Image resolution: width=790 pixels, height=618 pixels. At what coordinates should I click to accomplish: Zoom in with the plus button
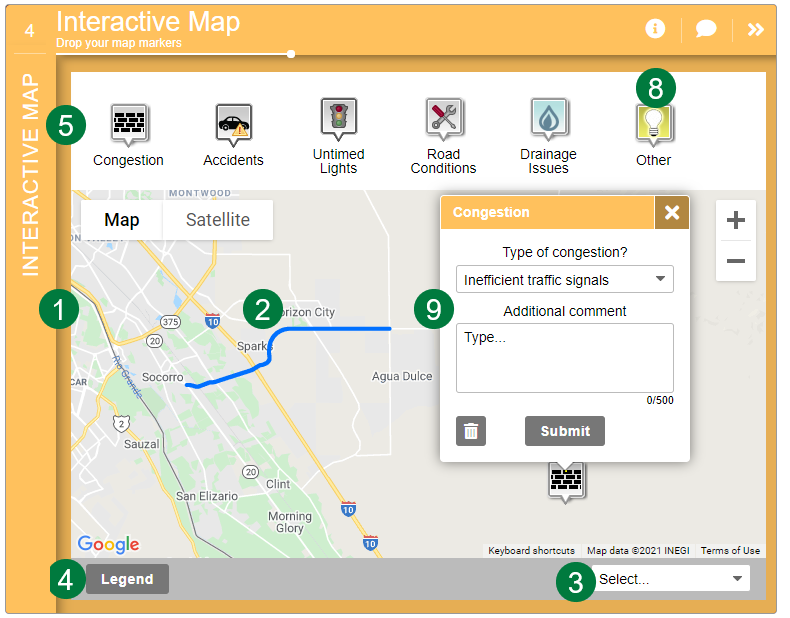735,220
